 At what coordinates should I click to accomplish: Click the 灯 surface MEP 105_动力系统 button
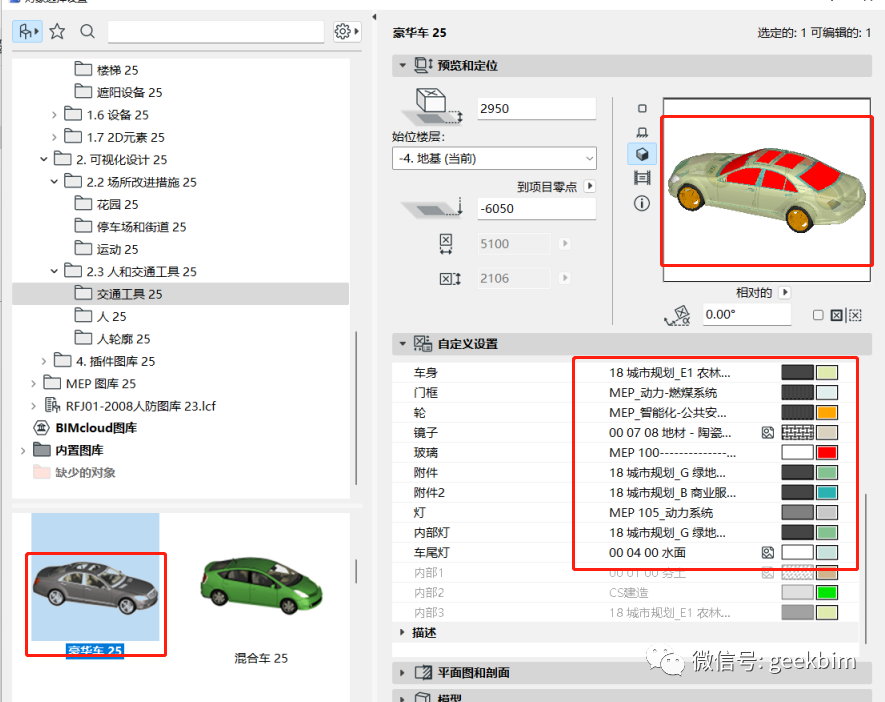[661, 513]
